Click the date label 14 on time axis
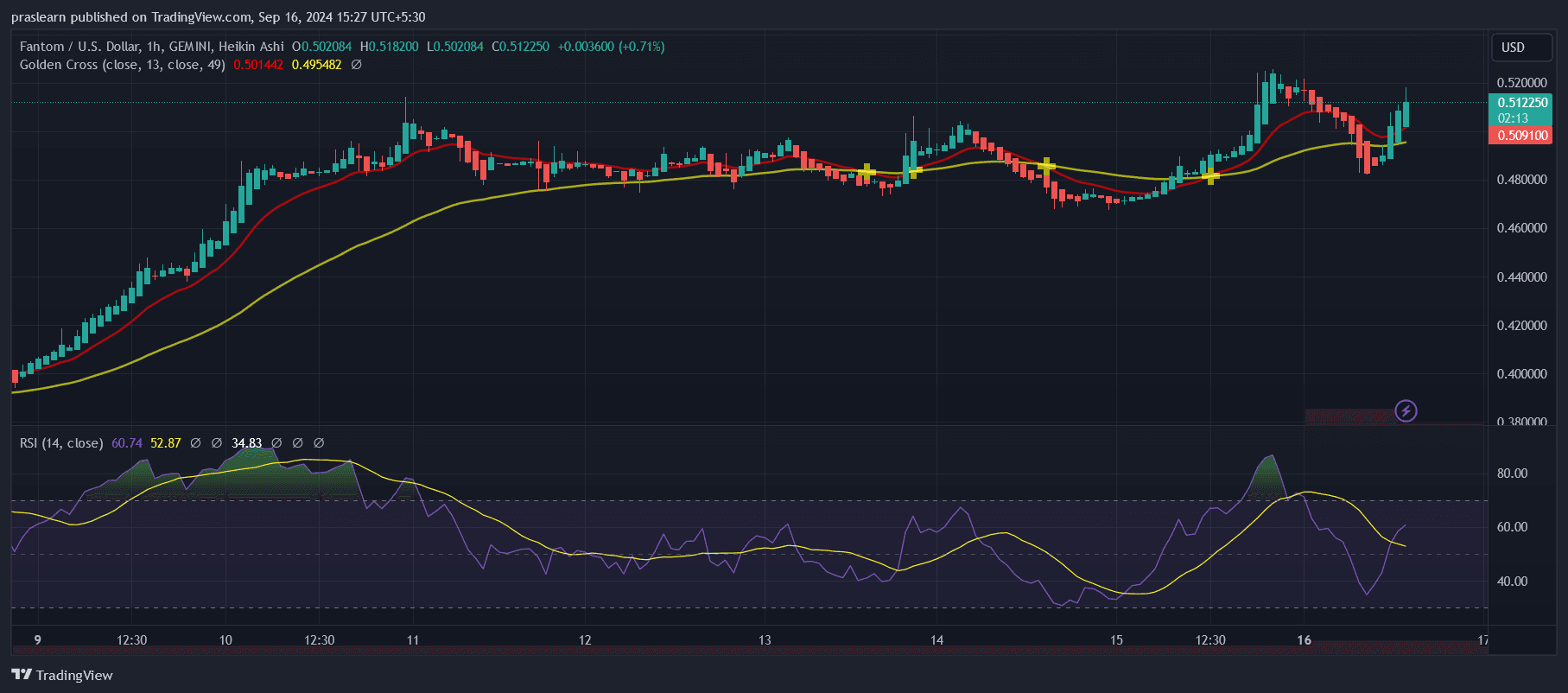The height and width of the screenshot is (693, 1568). 936,640
